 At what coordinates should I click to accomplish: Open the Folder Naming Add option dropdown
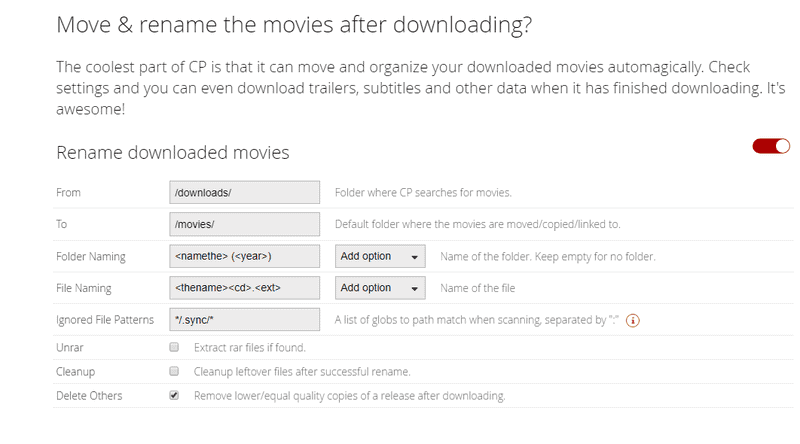tap(380, 257)
